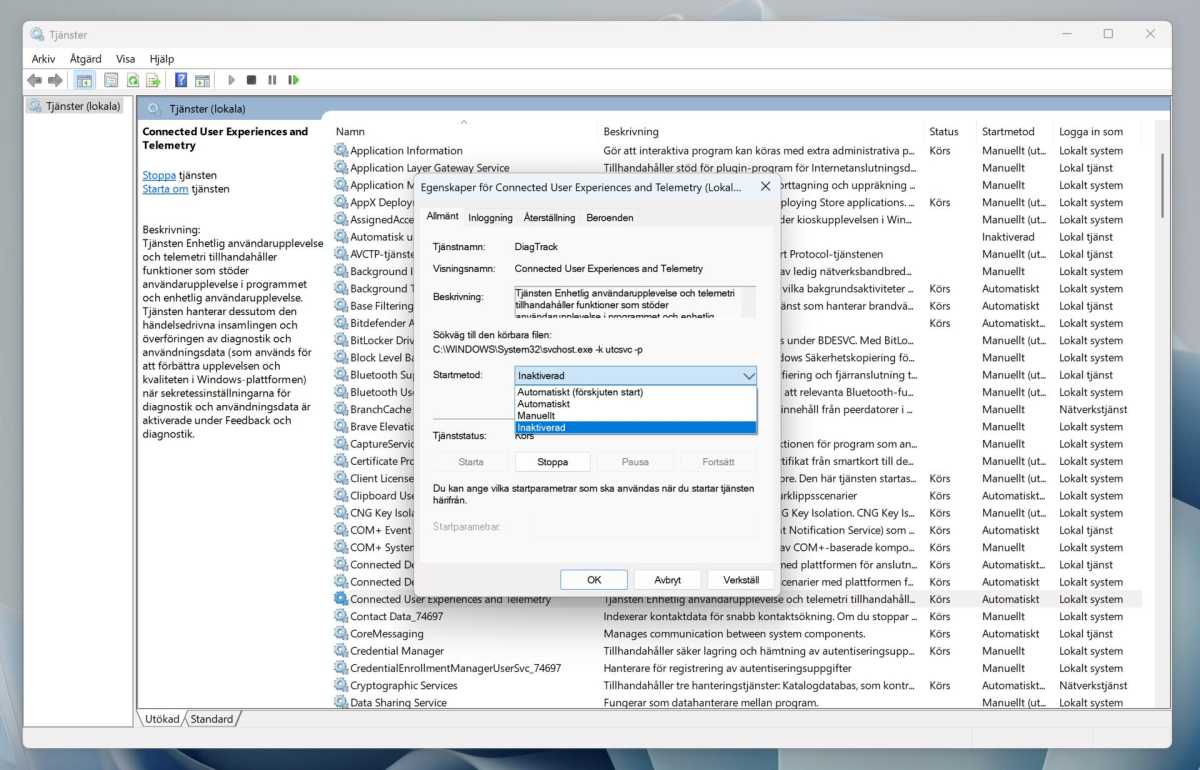The image size is (1200, 770).
Task: Click the Stop Service toolbar icon
Action: [x=252, y=80]
